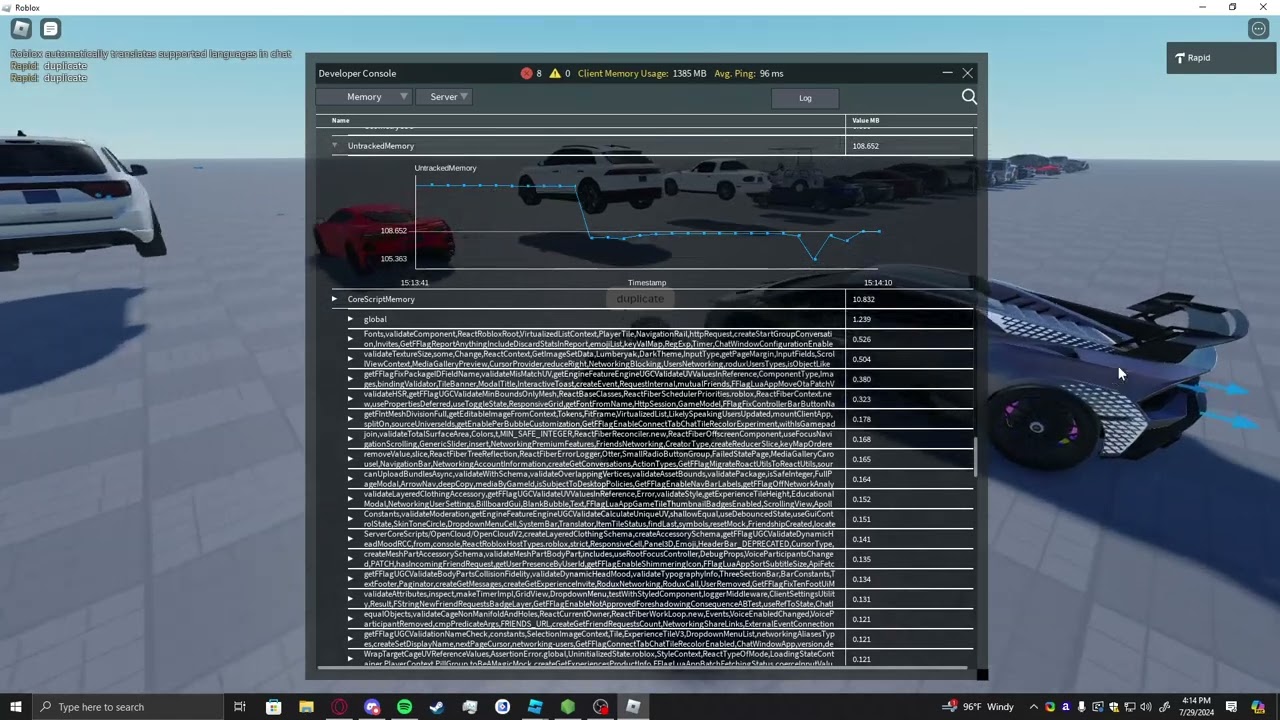This screenshot has height=720, width=1280.
Task: Expand the CoreScriptMemory row
Action: pos(335,299)
